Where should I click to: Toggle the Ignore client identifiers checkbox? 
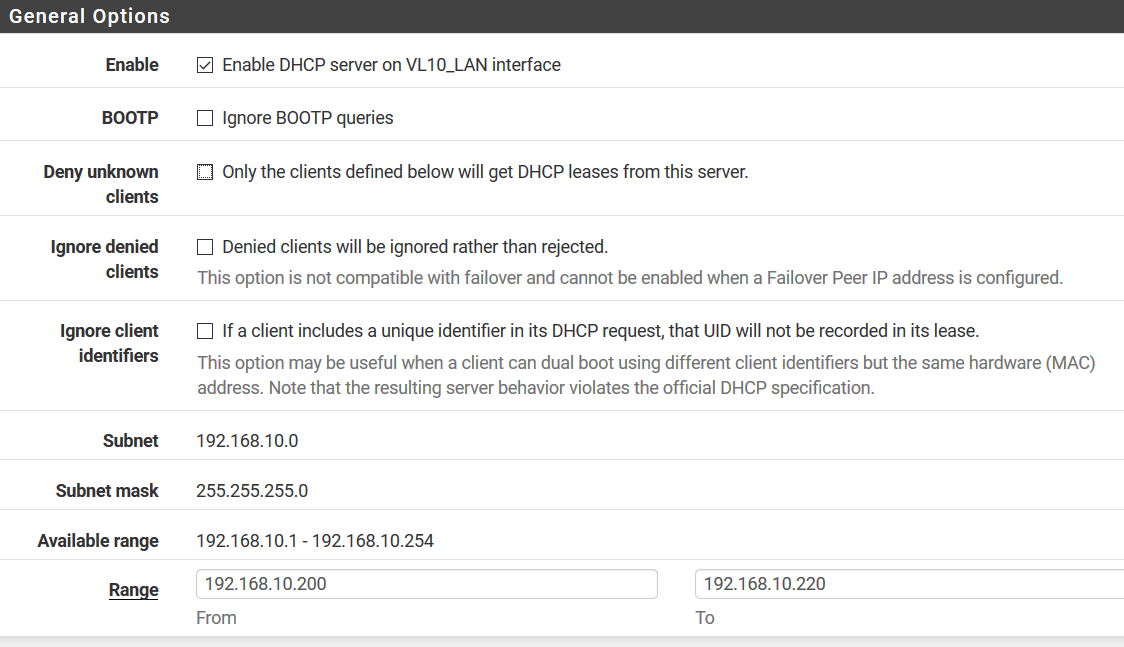click(x=205, y=331)
